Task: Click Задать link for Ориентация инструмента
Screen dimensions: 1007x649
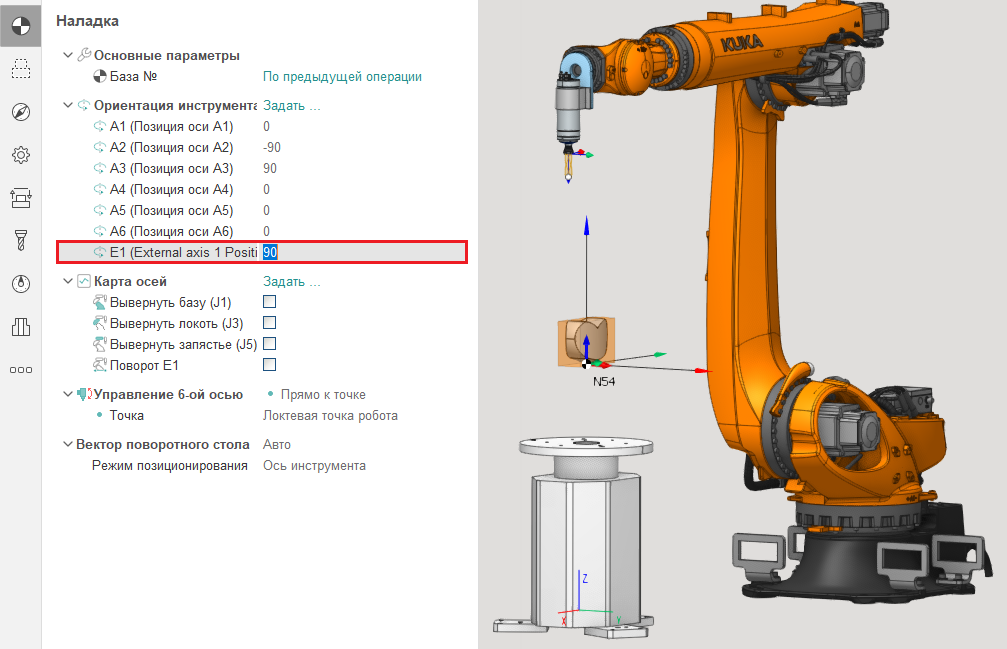Action: [x=291, y=105]
